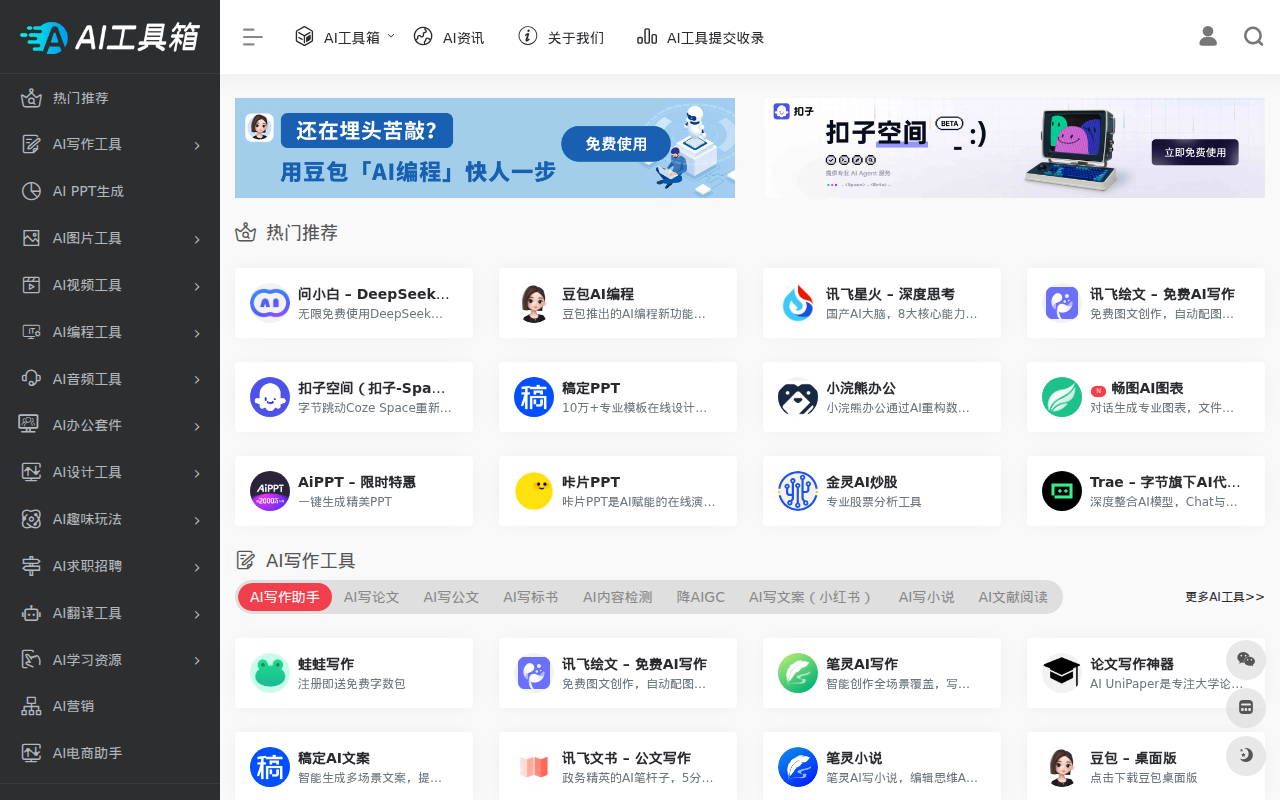Open AI PPT生成 in the sidebar

(x=110, y=191)
